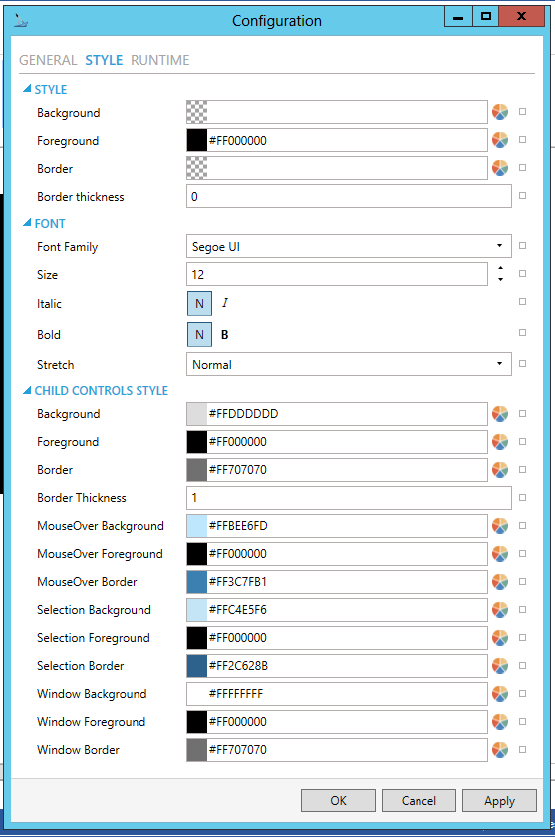The width and height of the screenshot is (555, 837).
Task: Open color picker for Style Background
Action: point(500,112)
